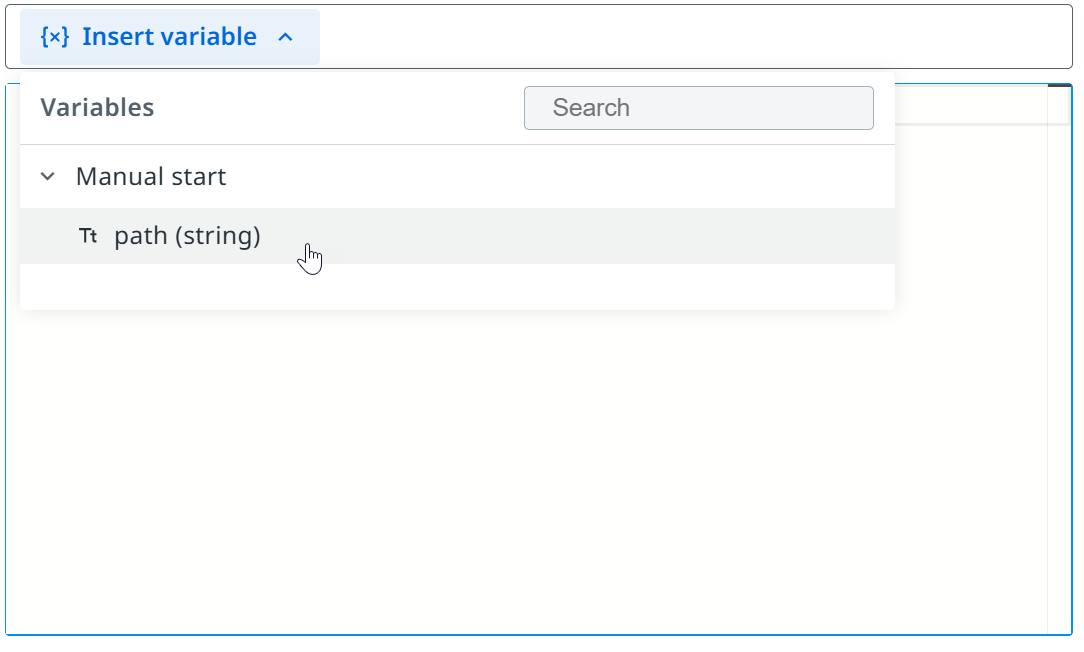Click the chevron-up arrow beside Insert variable
Screen dimensions: 1084x652
click(x=286, y=37)
